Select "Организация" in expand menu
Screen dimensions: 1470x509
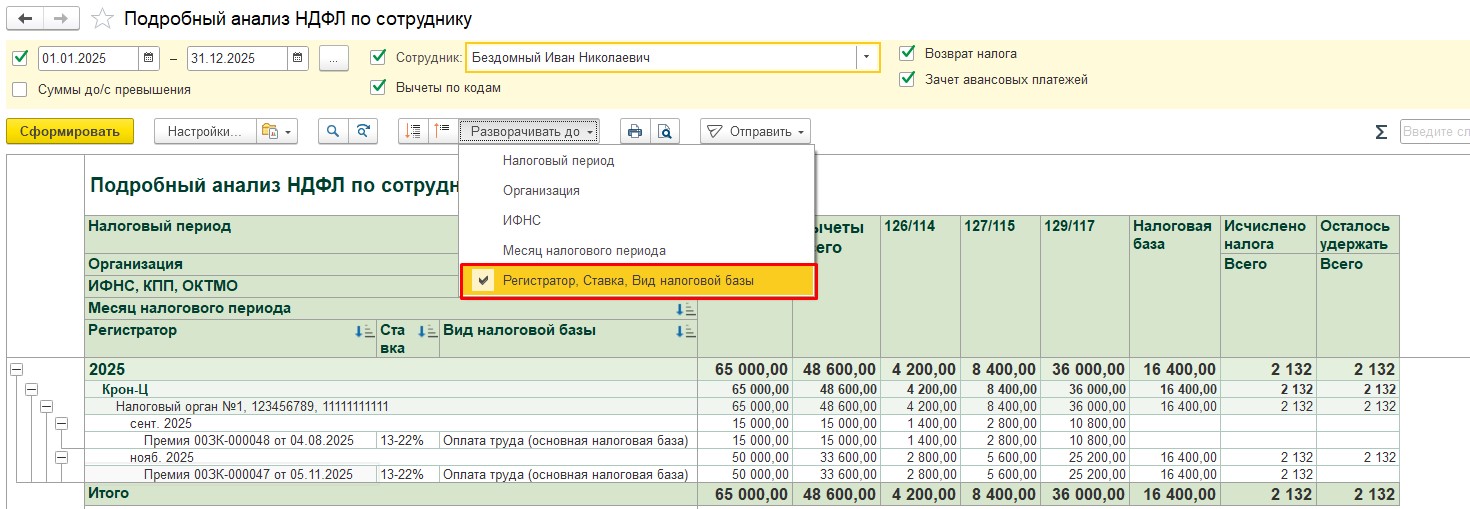pos(541,190)
